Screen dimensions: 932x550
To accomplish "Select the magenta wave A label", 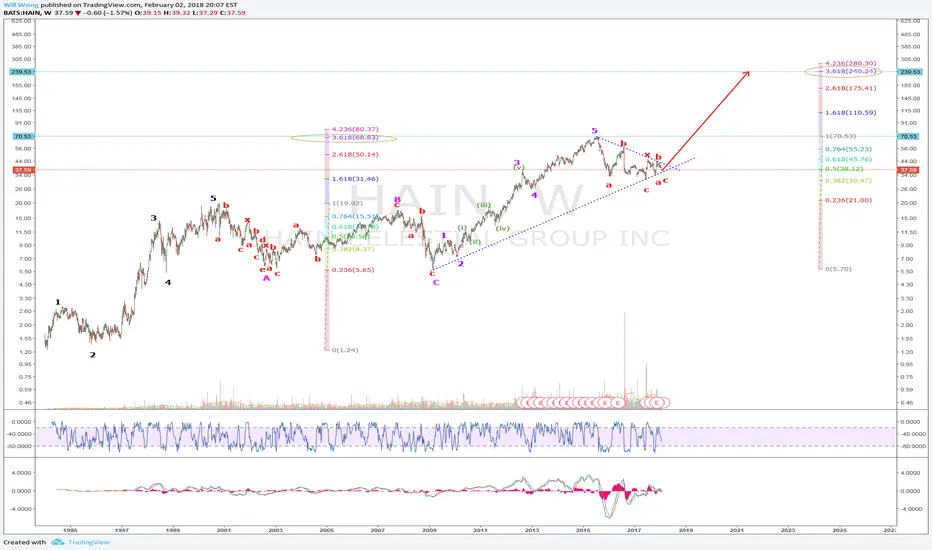I will [x=266, y=278].
